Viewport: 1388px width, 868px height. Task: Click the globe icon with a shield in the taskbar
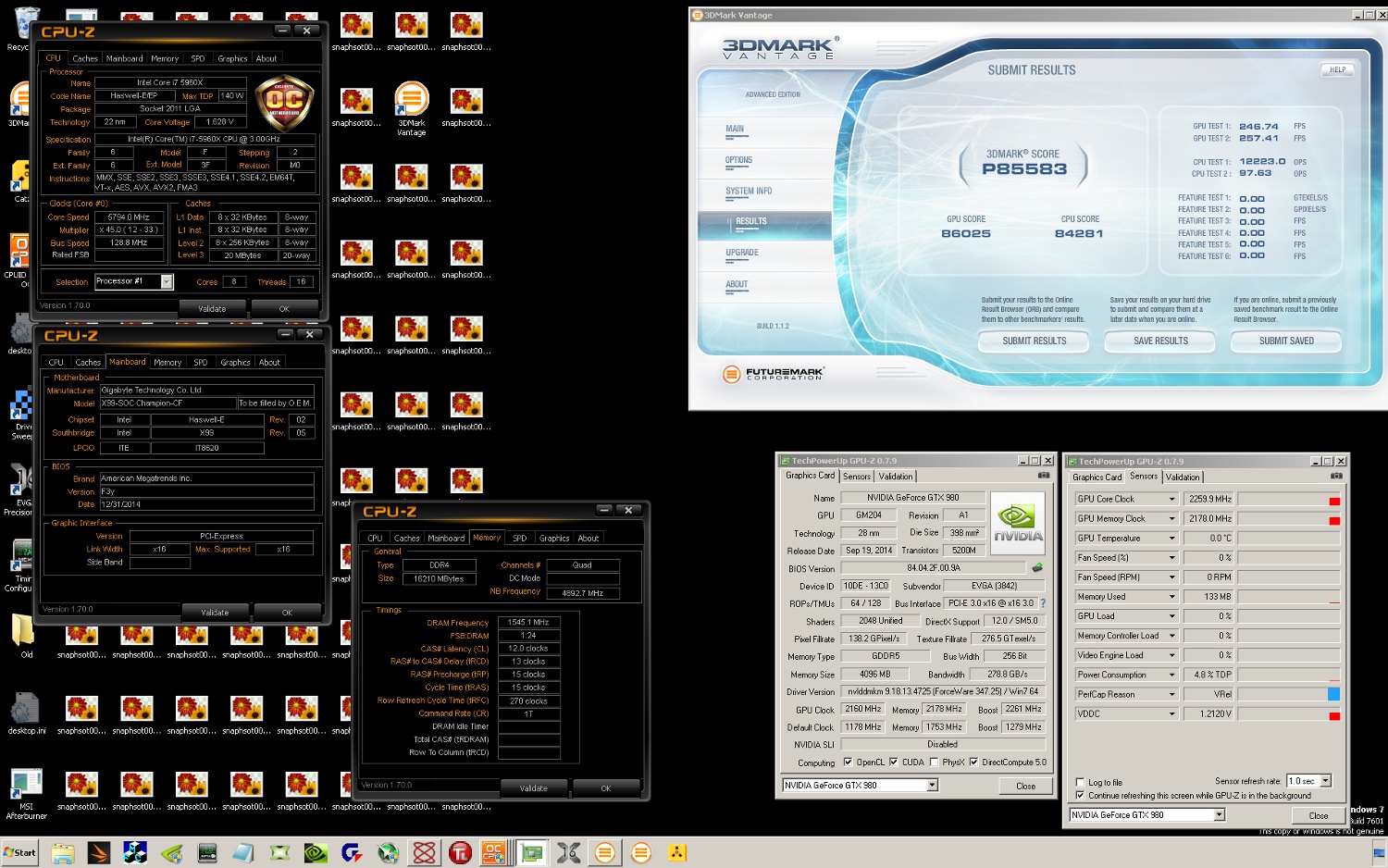[389, 853]
